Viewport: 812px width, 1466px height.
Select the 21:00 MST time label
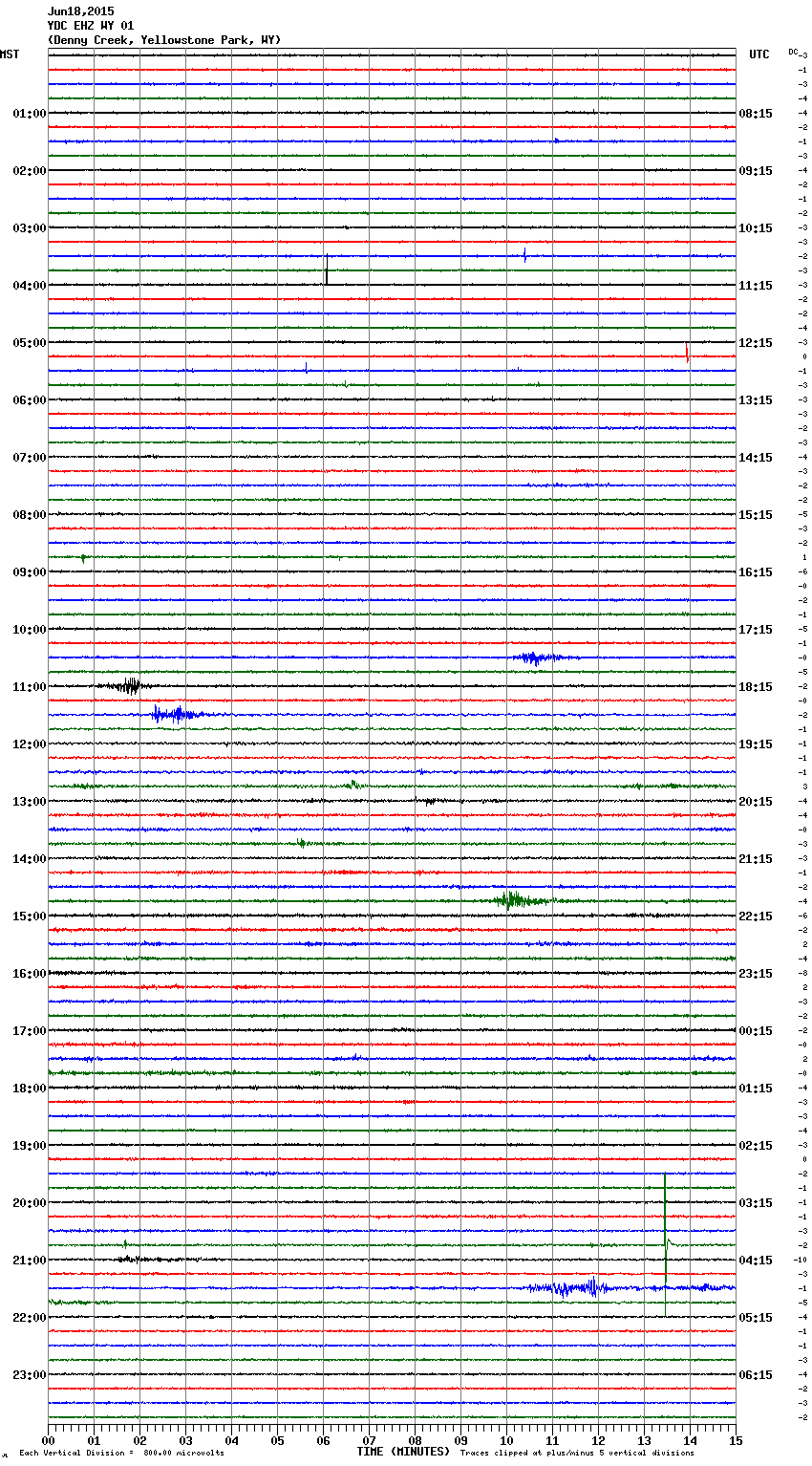tap(30, 1261)
